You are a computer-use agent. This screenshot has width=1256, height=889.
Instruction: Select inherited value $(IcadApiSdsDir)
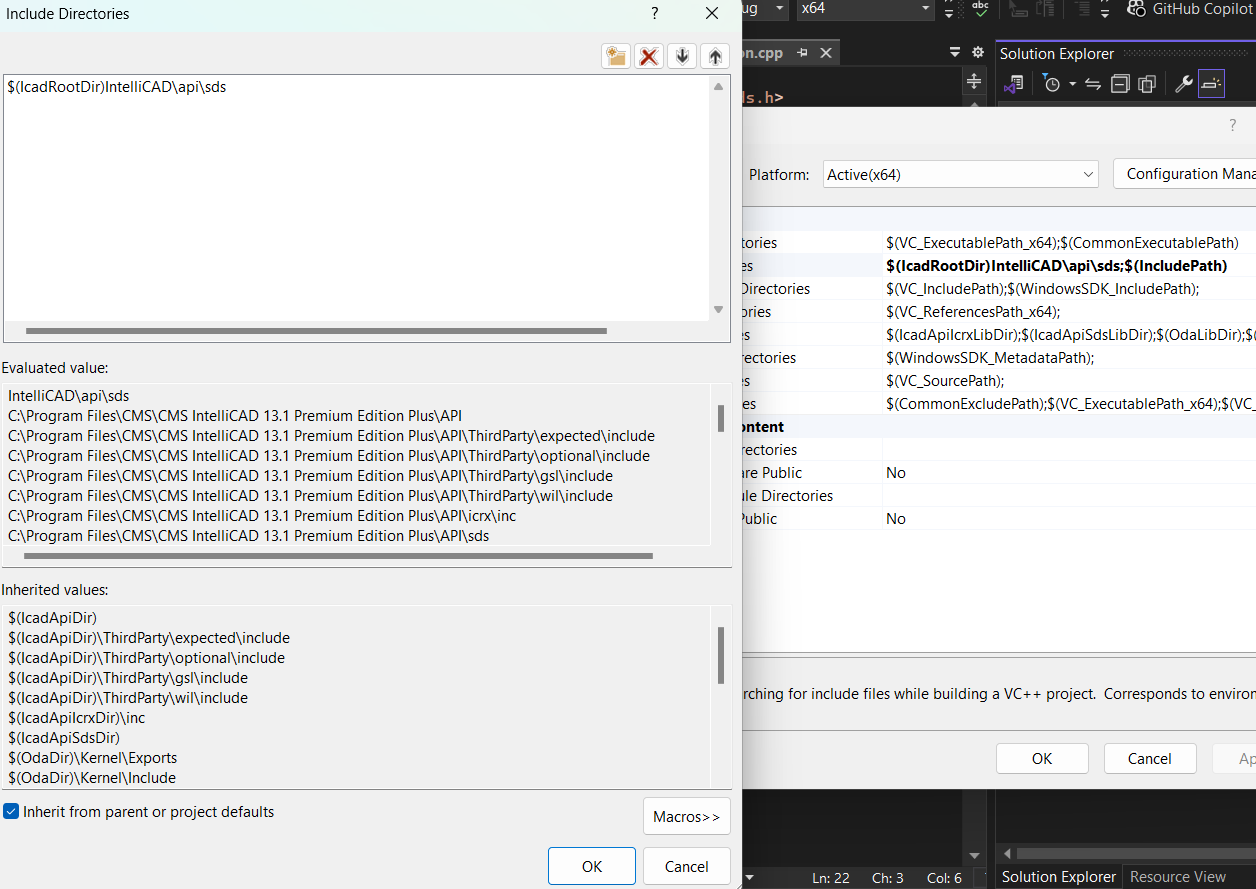(64, 738)
